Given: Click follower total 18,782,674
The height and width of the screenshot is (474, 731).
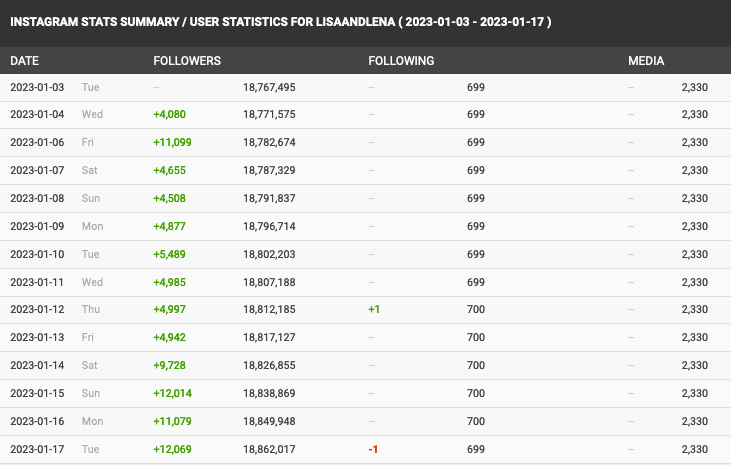Looking at the screenshot, I should (269, 142).
